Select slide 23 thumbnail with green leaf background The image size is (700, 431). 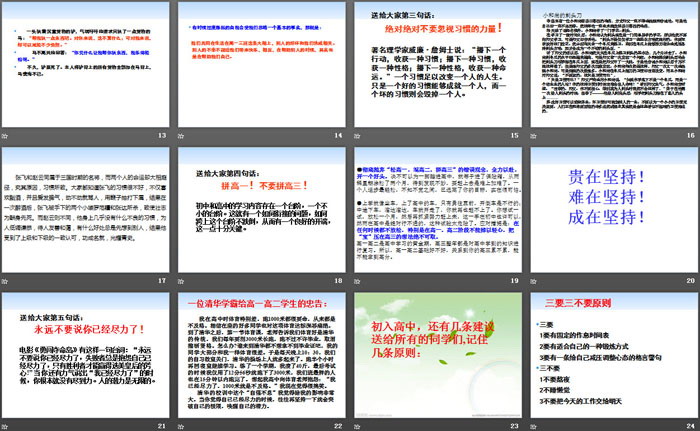pyautogui.click(x=438, y=356)
